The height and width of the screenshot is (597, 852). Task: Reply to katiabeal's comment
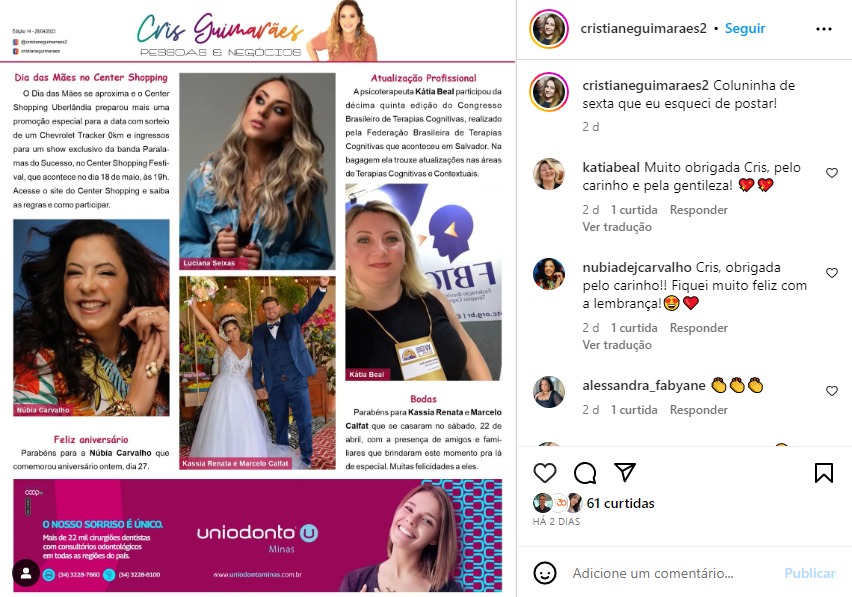(x=698, y=210)
